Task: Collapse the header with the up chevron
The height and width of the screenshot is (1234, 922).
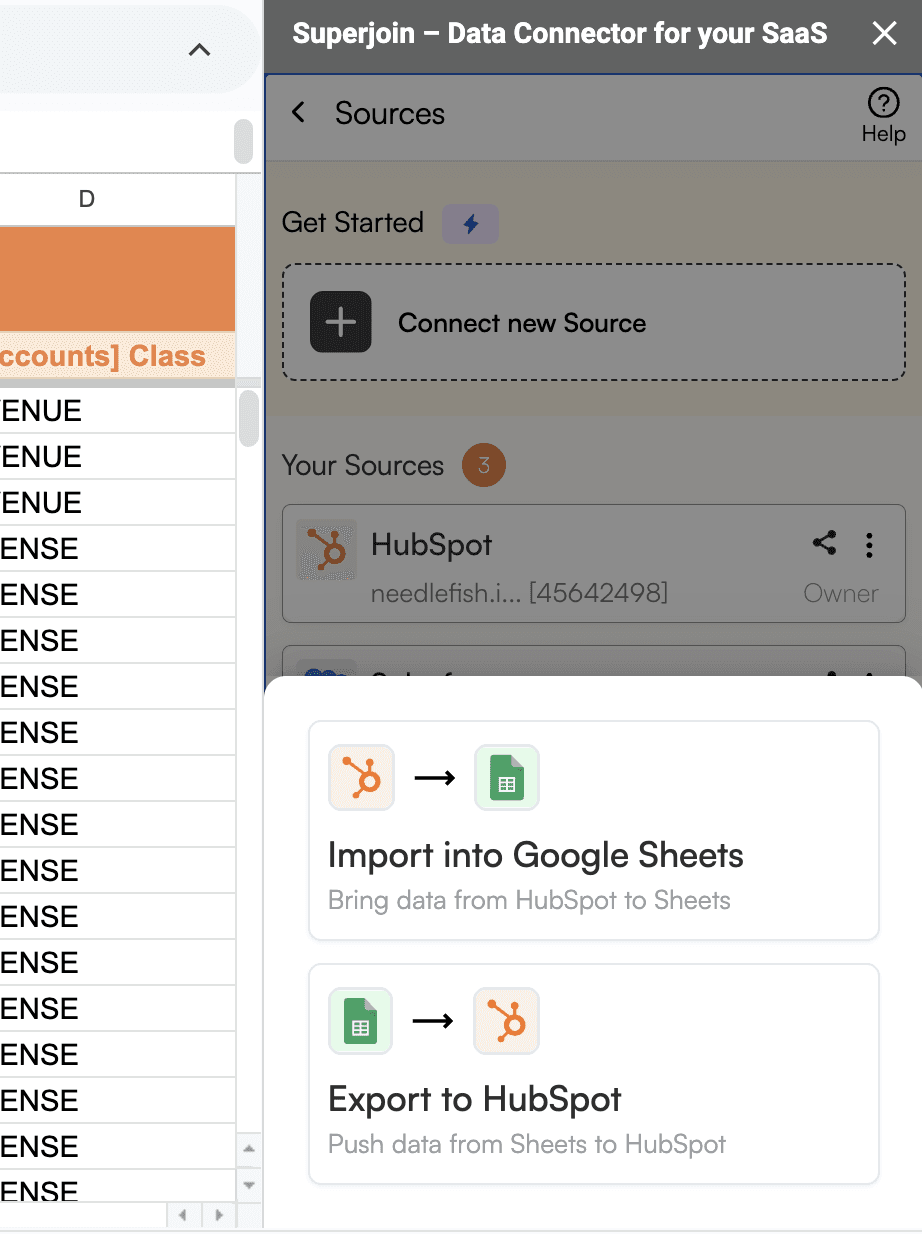Action: click(200, 50)
